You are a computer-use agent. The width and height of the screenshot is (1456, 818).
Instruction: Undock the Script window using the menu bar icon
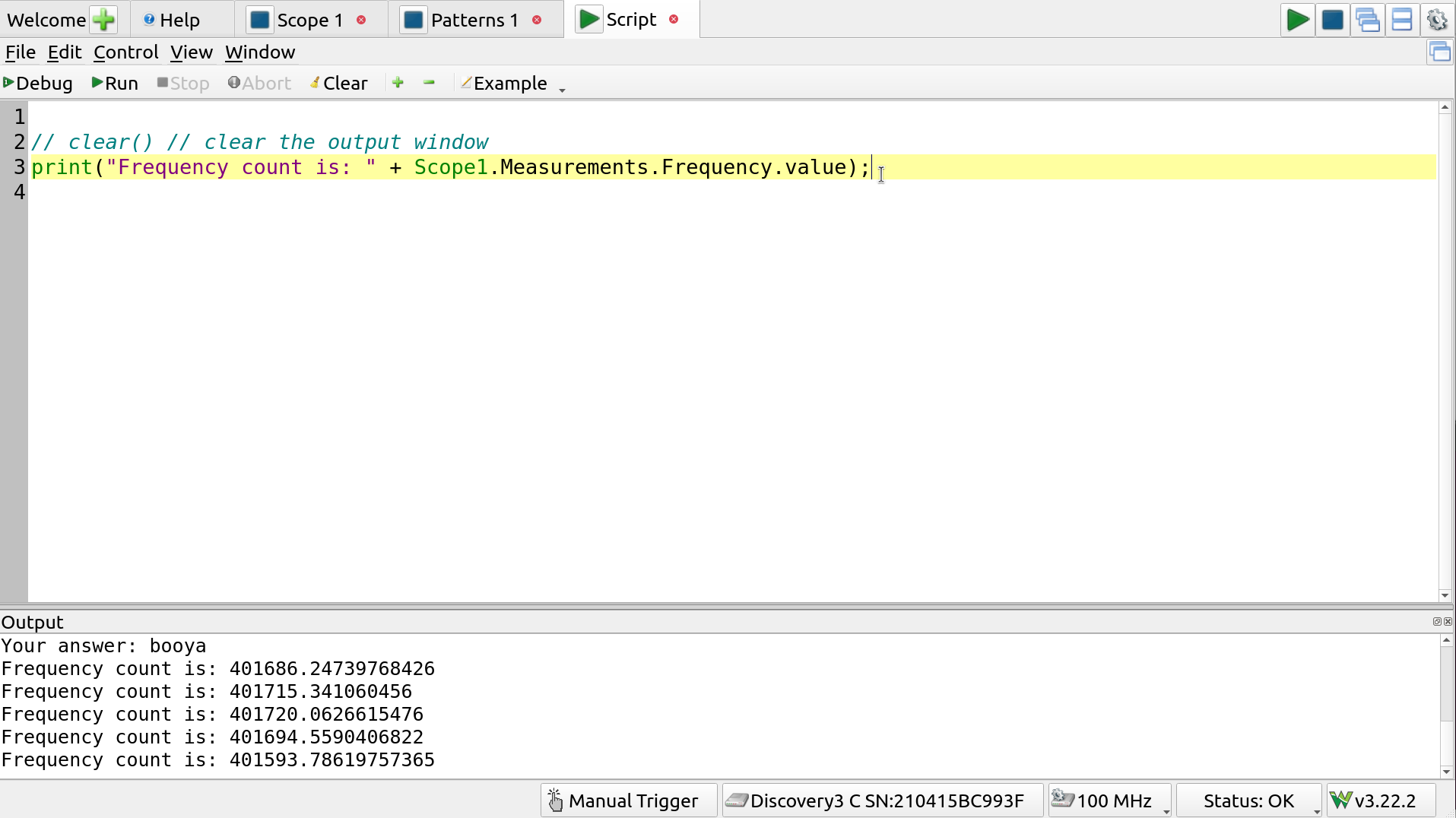(x=1439, y=52)
